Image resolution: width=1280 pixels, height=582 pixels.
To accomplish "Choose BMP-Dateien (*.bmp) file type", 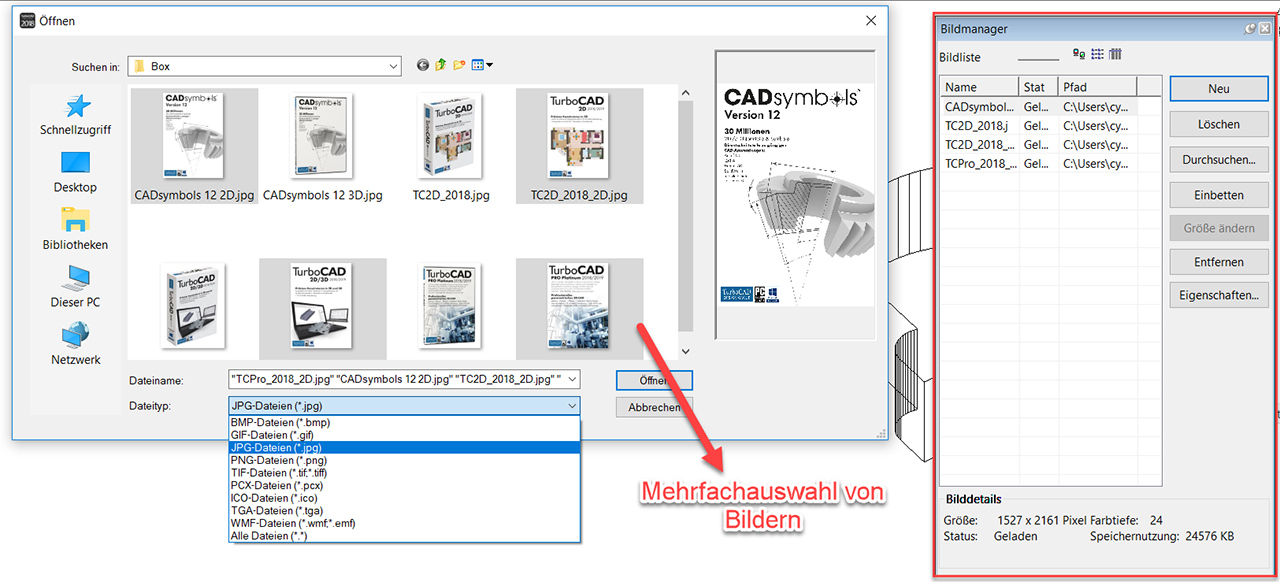I will tap(404, 422).
